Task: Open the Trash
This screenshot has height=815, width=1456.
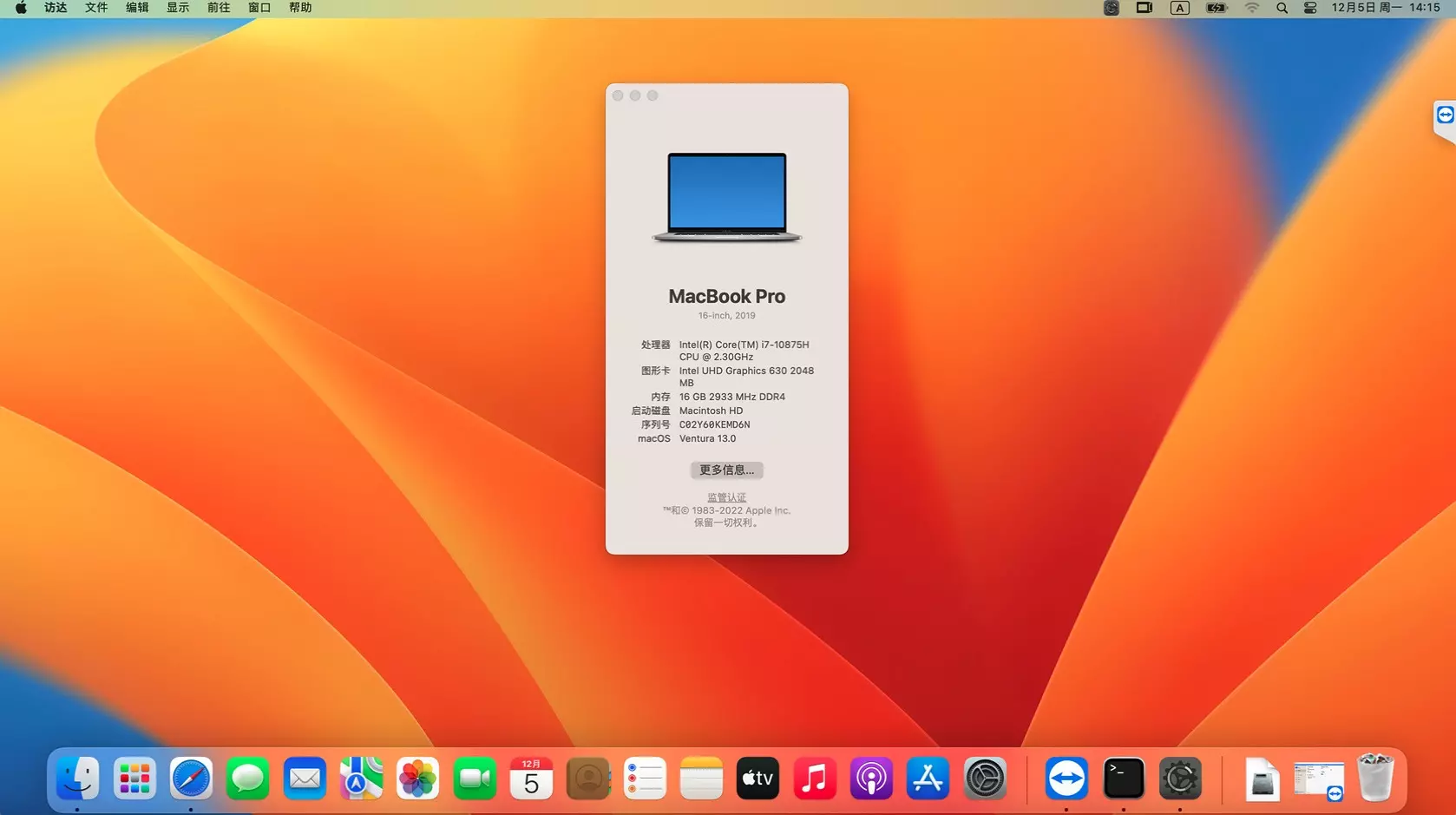Action: pyautogui.click(x=1375, y=779)
